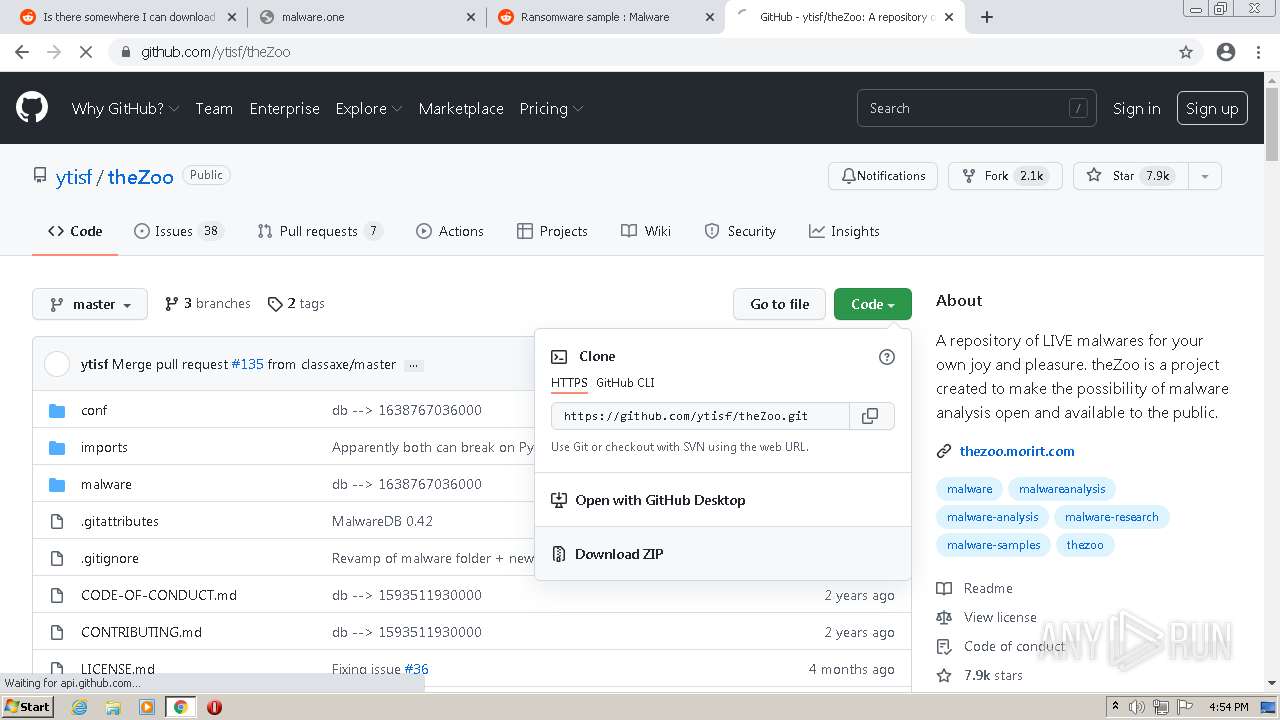Fork the repository with the Fork button
1280x720 pixels.
pos(1004,176)
